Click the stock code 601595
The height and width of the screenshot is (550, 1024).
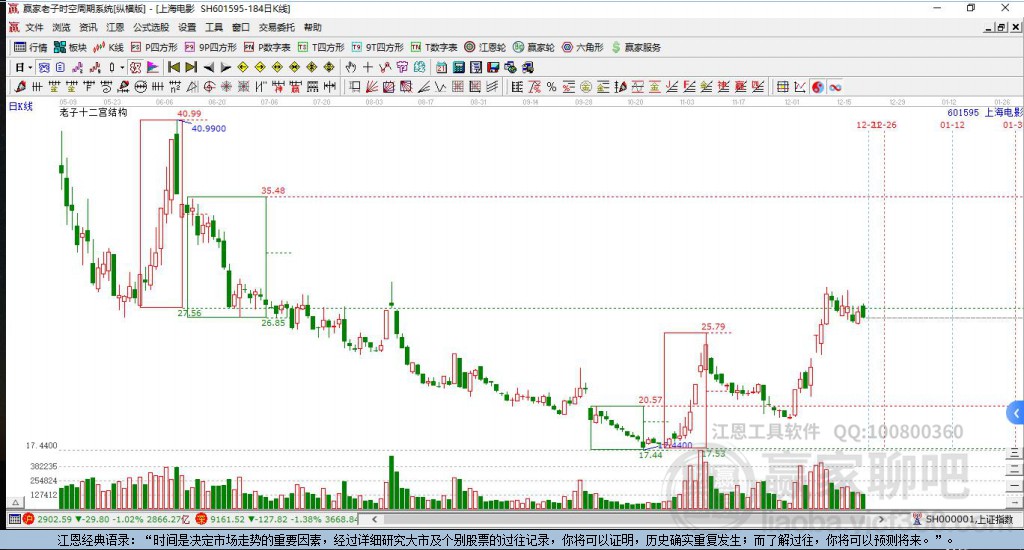(x=963, y=112)
